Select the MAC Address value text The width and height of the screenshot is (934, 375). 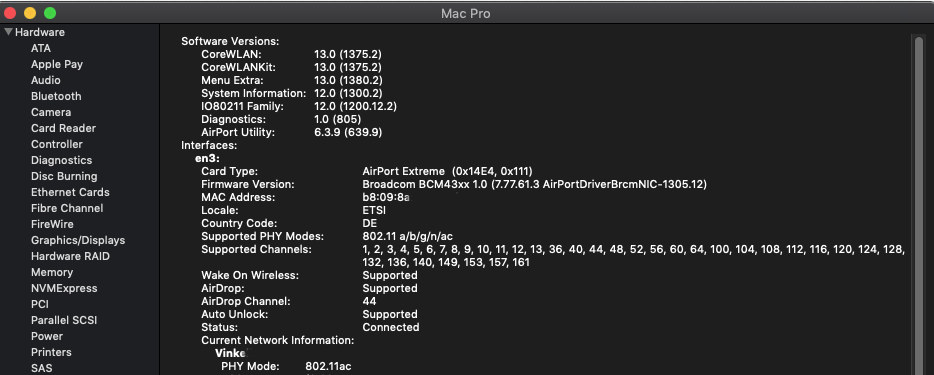click(x=385, y=198)
